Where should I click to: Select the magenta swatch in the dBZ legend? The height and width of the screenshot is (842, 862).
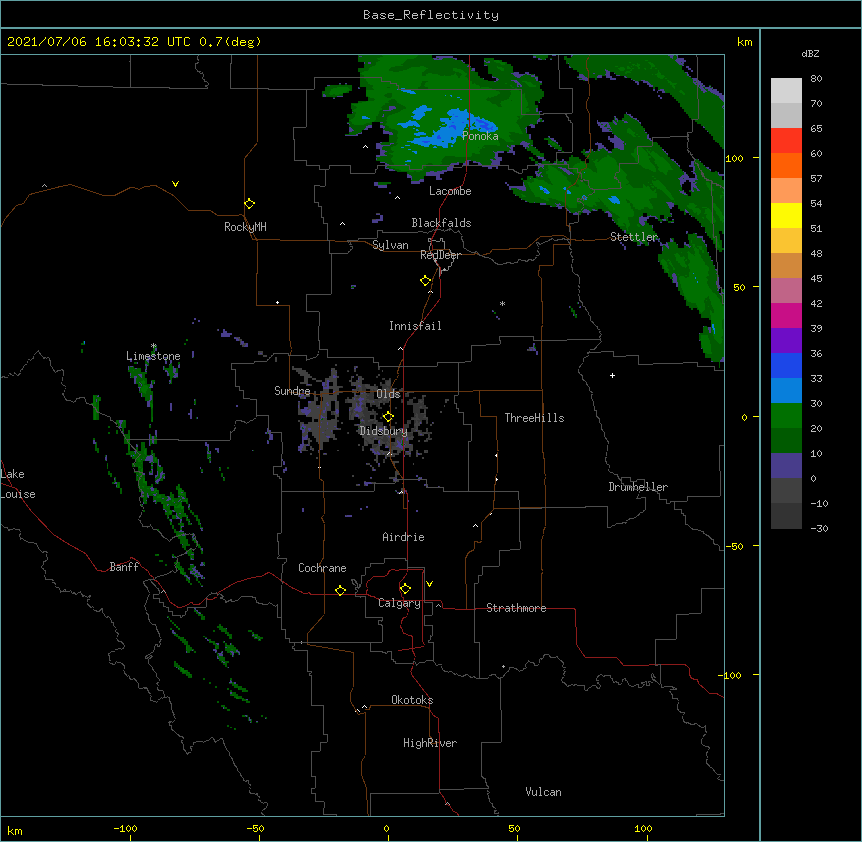pyautogui.click(x=786, y=316)
